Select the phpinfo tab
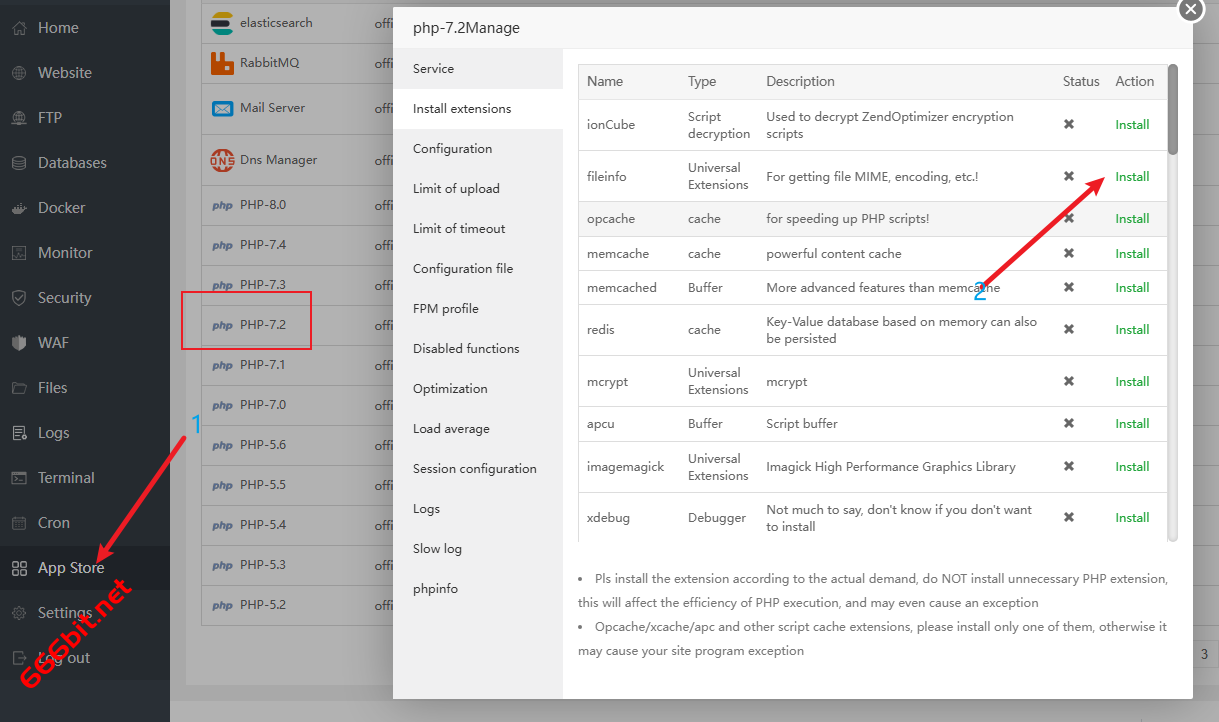The width and height of the screenshot is (1219, 722). (x=435, y=589)
